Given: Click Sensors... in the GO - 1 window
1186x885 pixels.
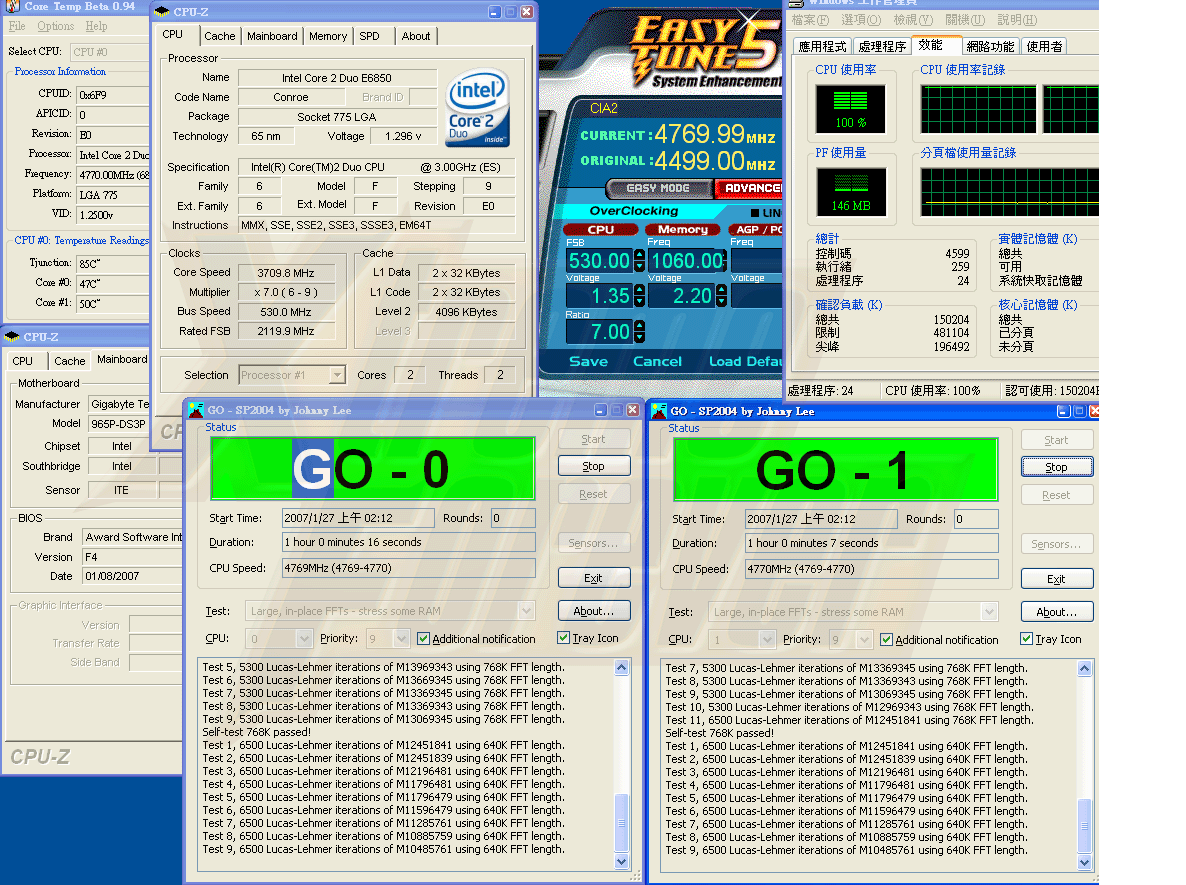Looking at the screenshot, I should [x=1057, y=544].
